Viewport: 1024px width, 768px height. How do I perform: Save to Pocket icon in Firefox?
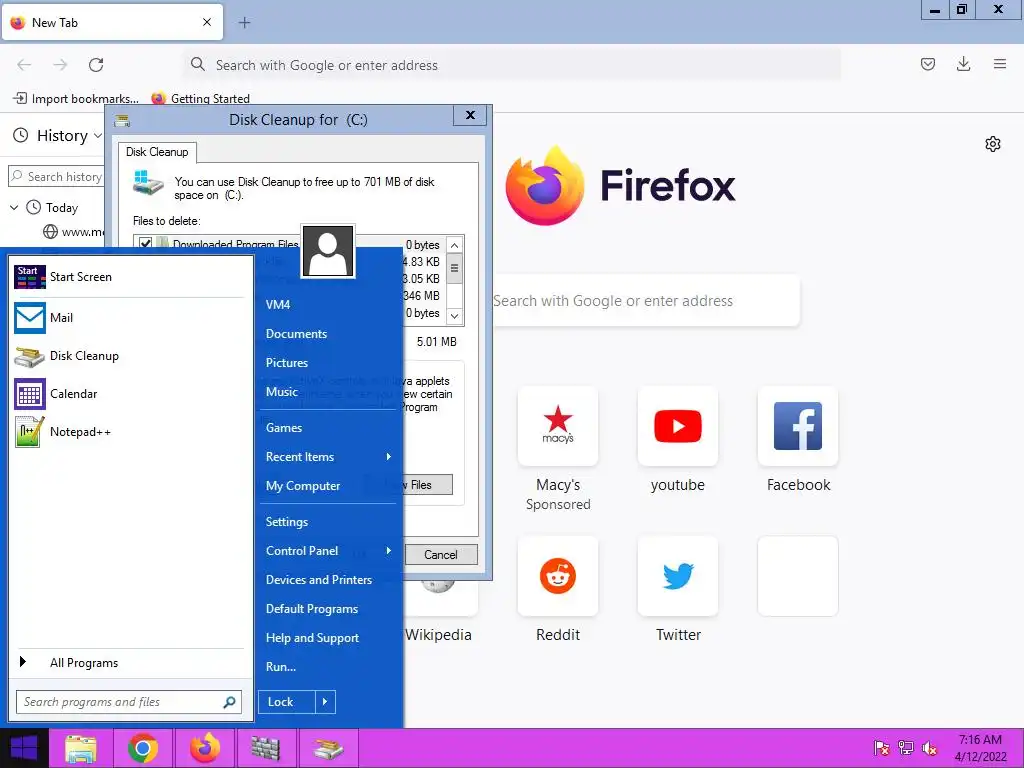point(928,64)
